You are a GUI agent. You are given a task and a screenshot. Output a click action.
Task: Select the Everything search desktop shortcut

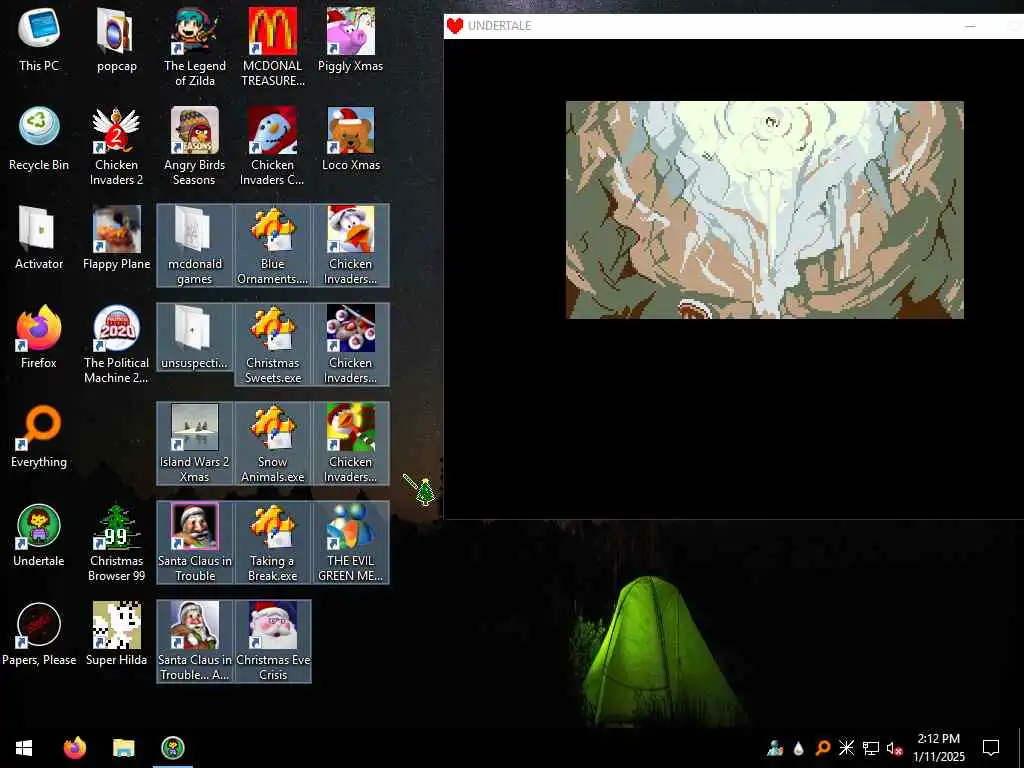point(39,436)
